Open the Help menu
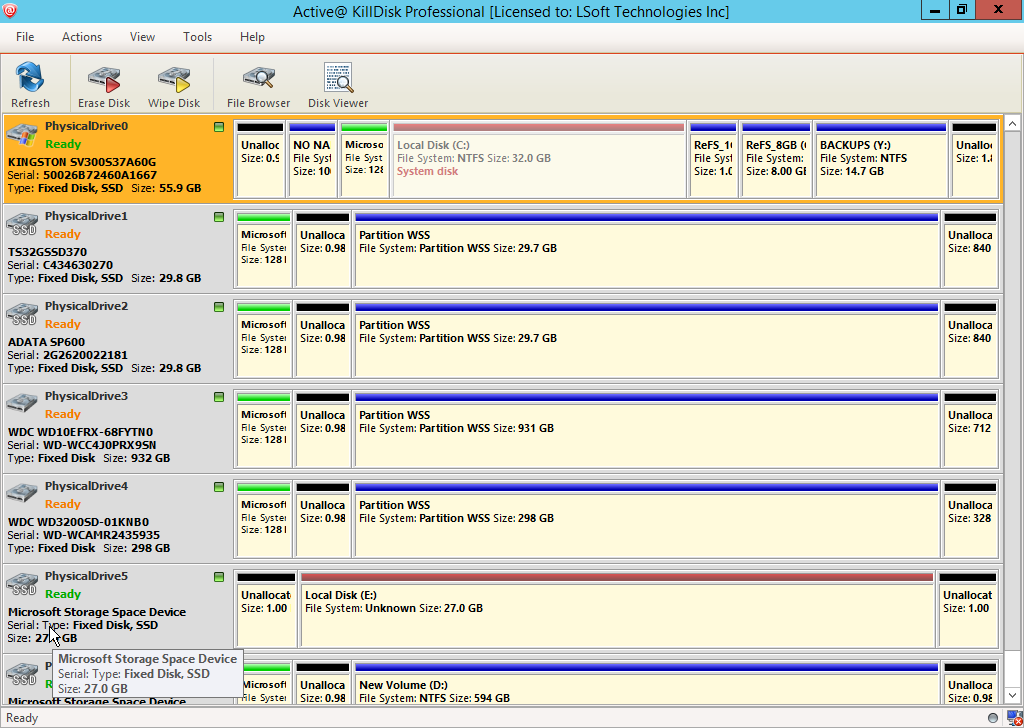 click(252, 37)
